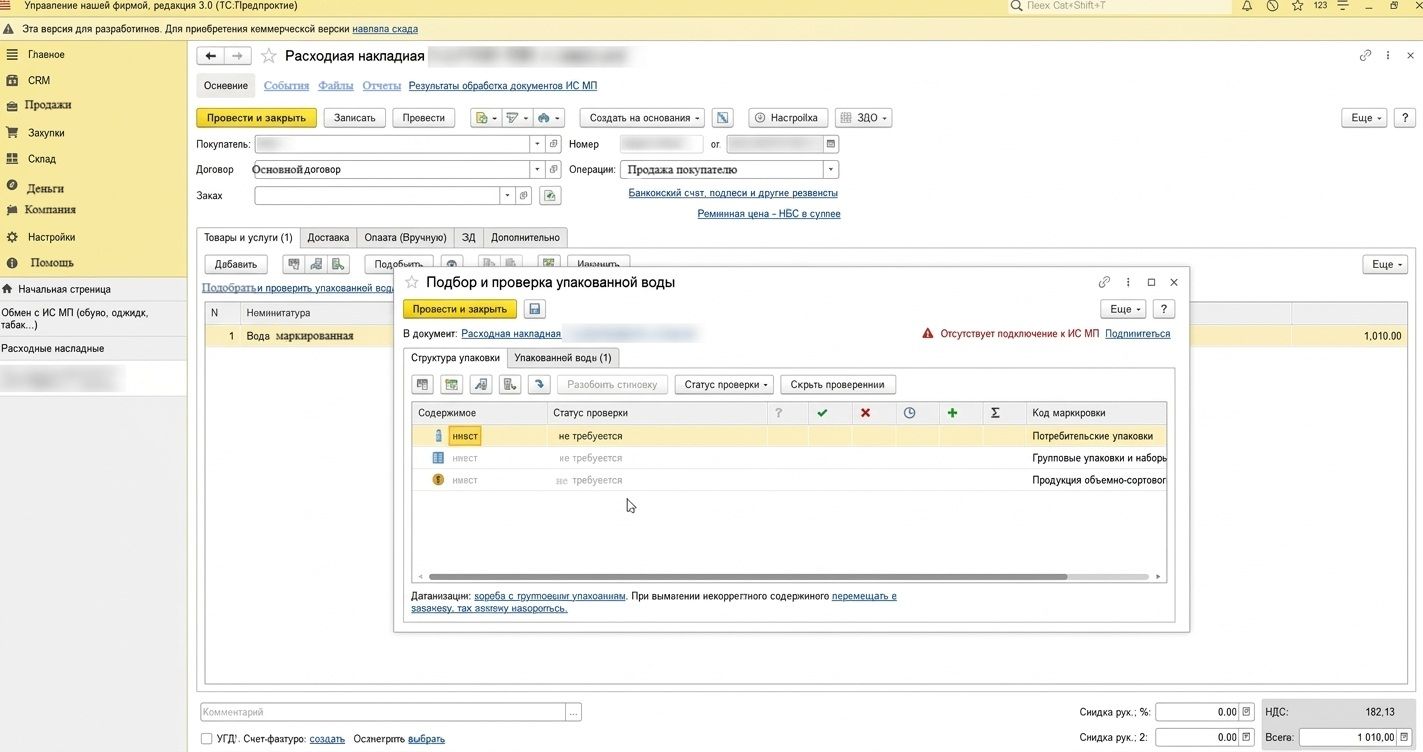Open the dialog's Еще dropdown menu
1423x752 pixels.
click(x=1122, y=309)
